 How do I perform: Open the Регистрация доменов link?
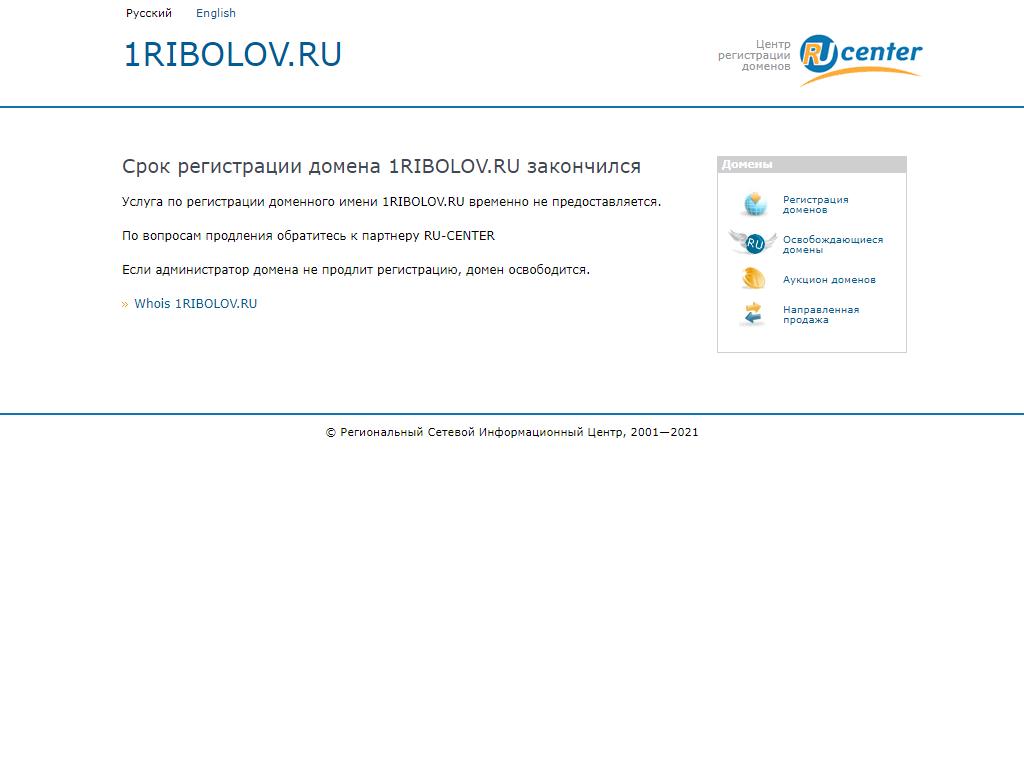coord(815,205)
